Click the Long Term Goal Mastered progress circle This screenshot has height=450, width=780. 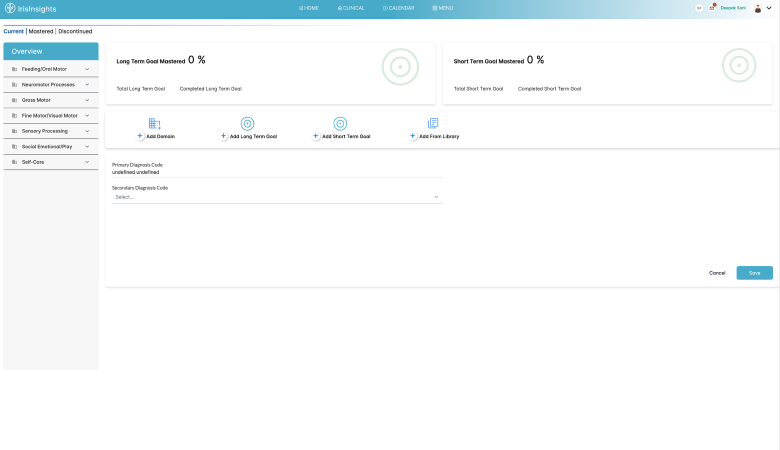tap(400, 67)
